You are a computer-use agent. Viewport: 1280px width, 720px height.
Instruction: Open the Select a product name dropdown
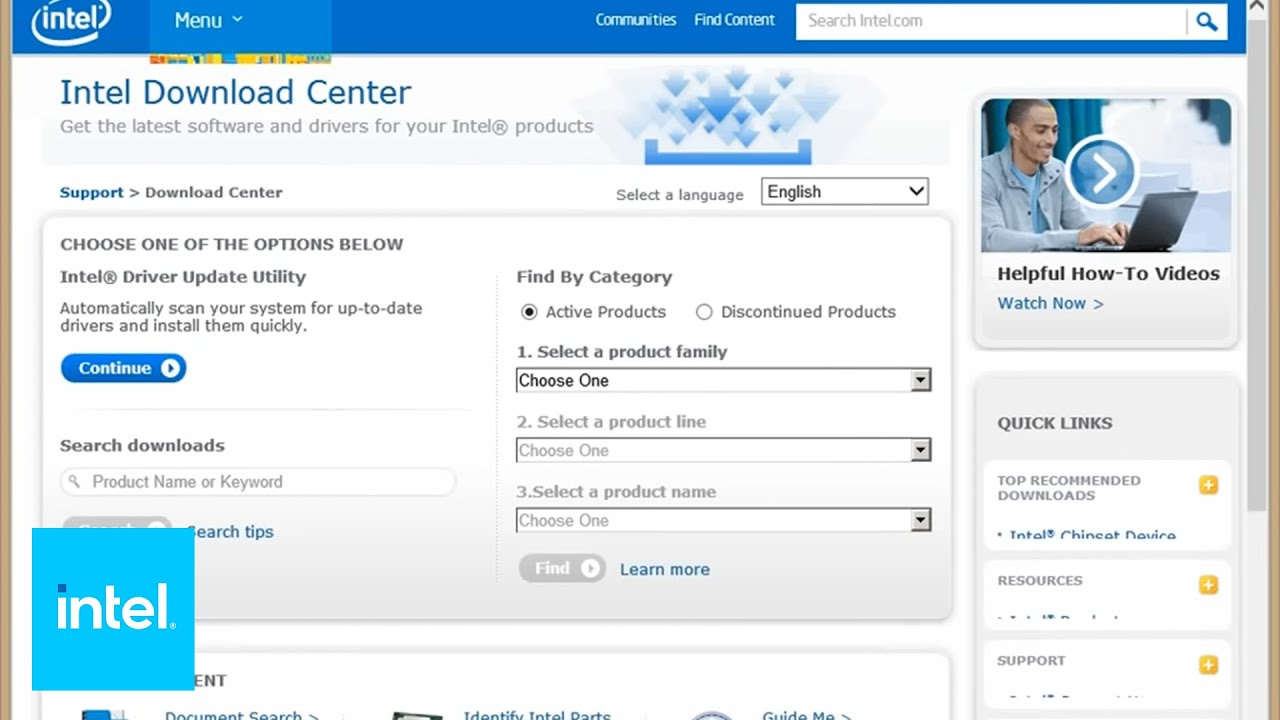pos(724,520)
